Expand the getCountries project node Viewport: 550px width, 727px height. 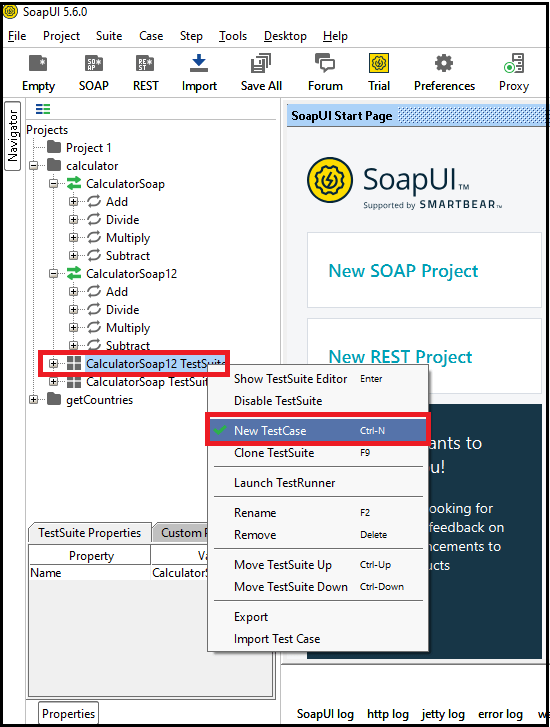[x=33, y=399]
